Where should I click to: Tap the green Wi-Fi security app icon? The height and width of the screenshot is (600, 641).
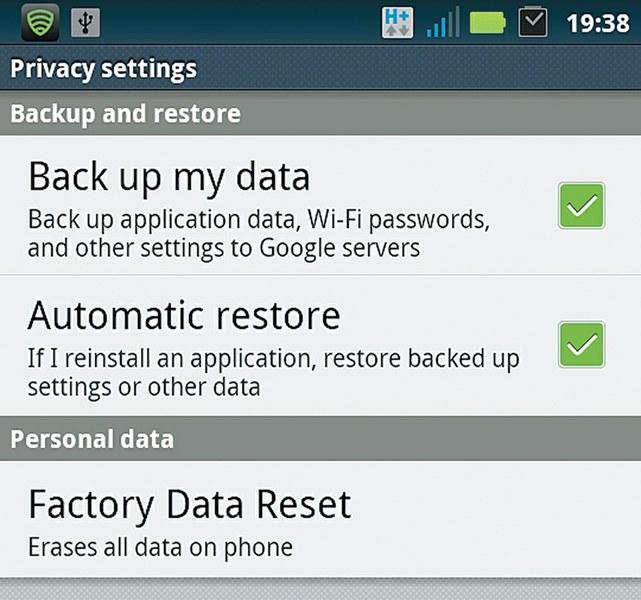pyautogui.click(x=39, y=21)
